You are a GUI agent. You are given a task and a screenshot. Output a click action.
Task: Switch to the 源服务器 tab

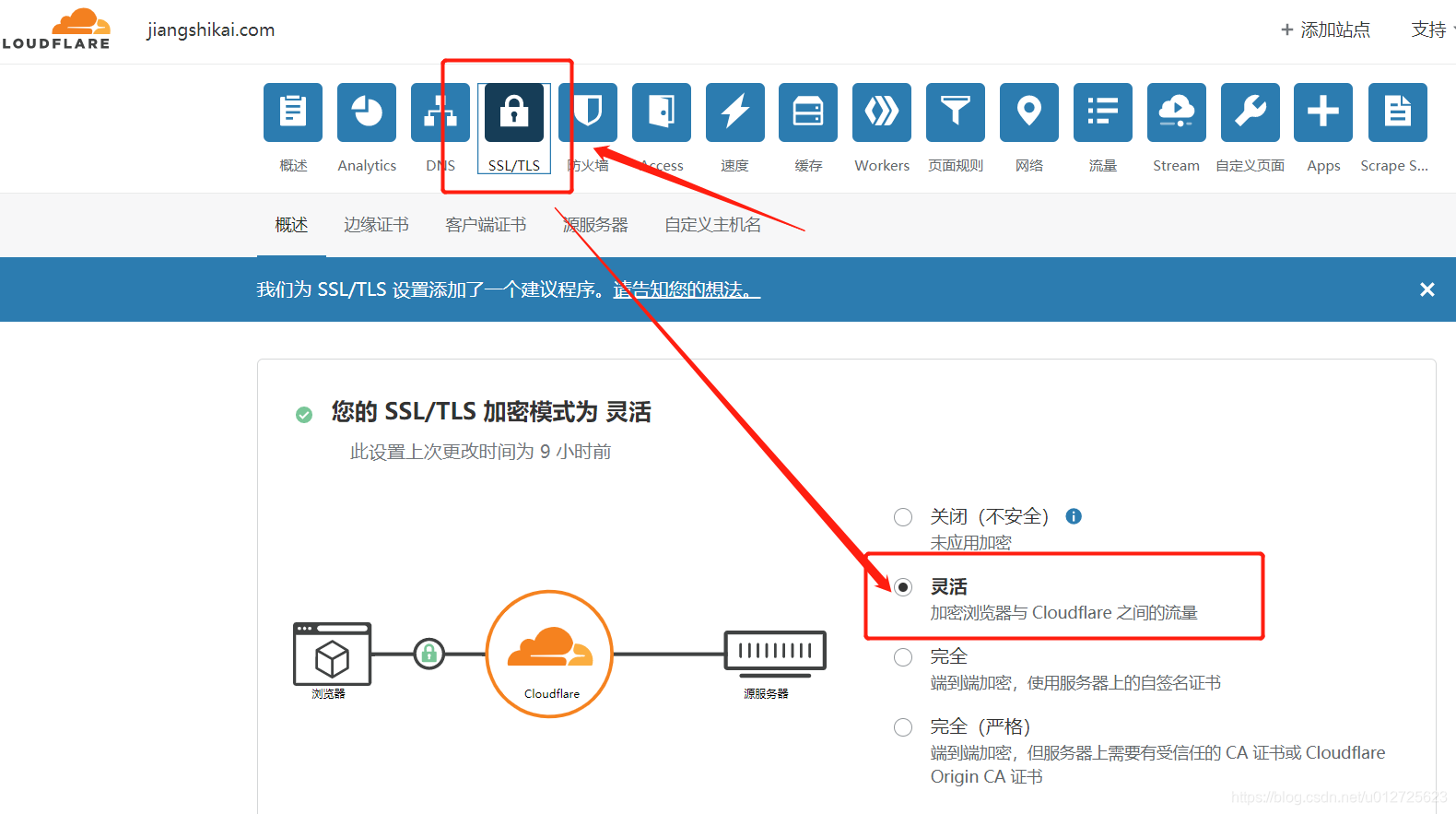595,225
